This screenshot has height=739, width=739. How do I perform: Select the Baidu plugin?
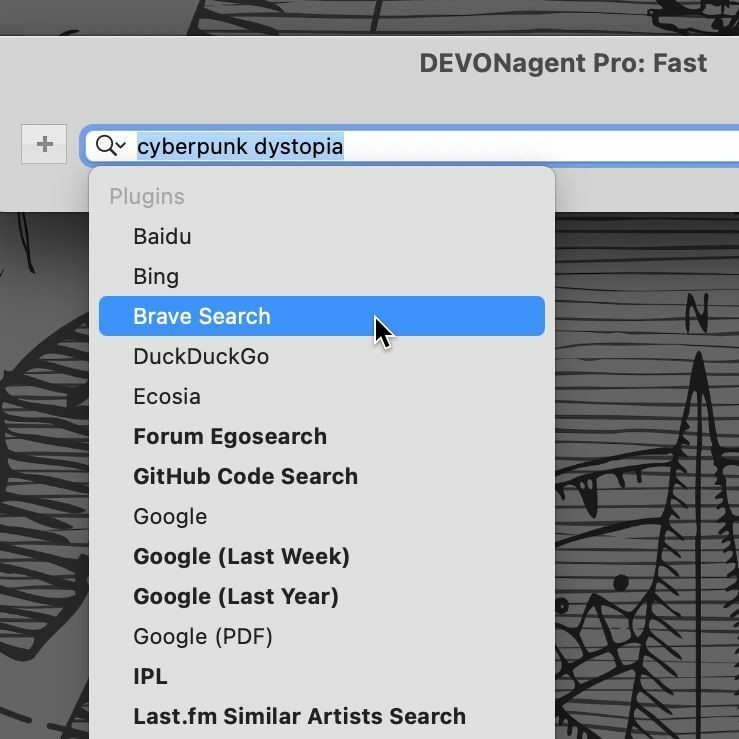pyautogui.click(x=322, y=236)
